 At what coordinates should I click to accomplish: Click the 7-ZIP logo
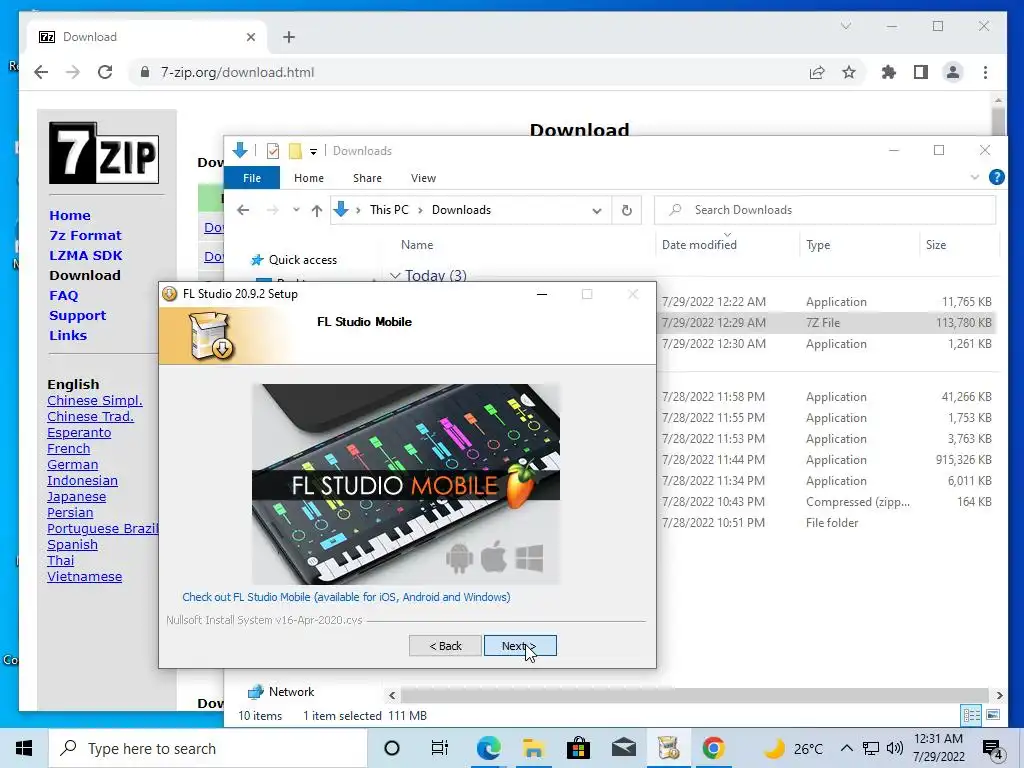click(104, 153)
